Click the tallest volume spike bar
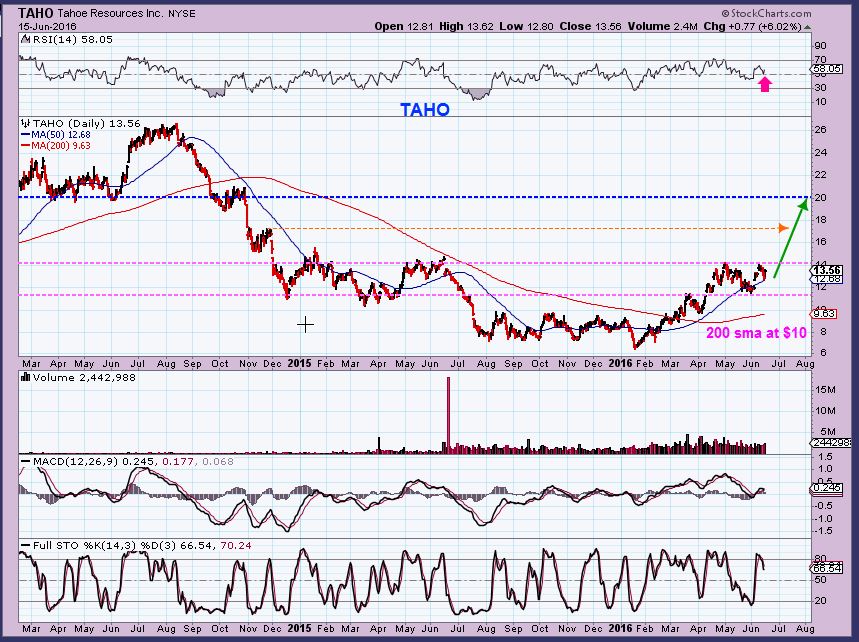The image size is (859, 642). coord(449,415)
